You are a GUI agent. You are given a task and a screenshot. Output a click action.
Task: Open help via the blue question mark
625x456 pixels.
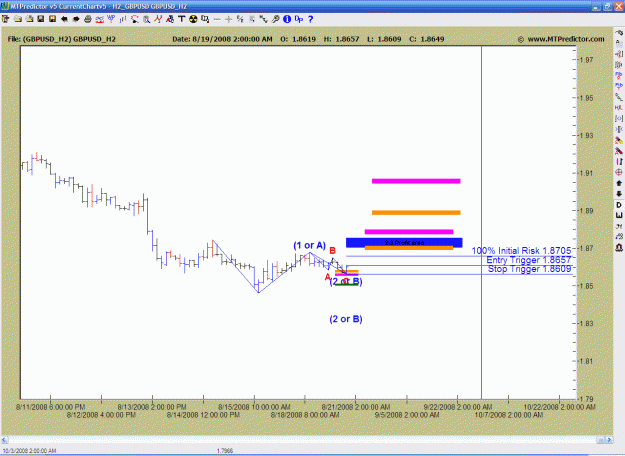311,19
